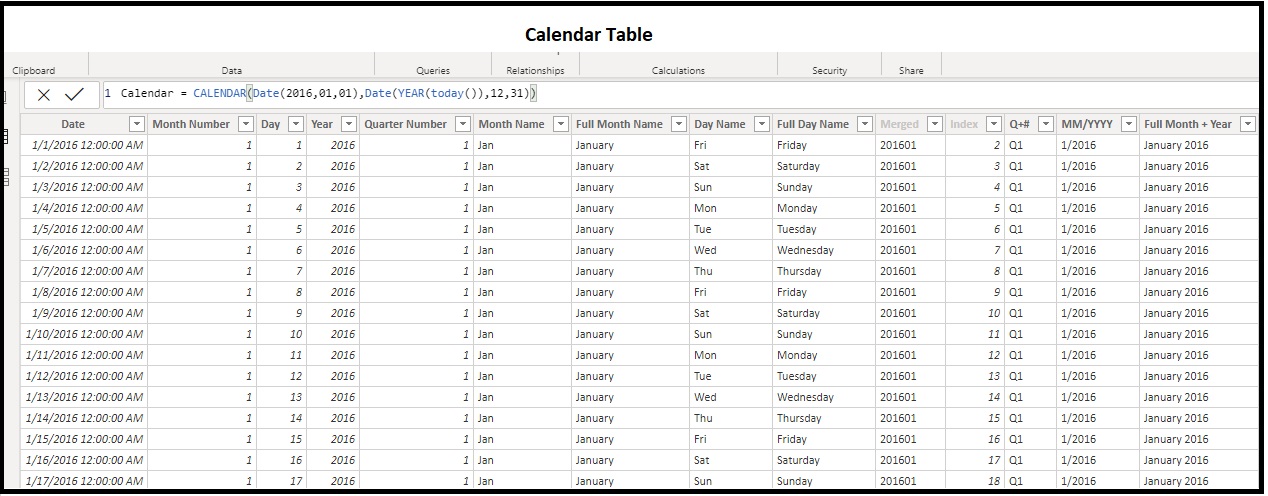Cancel the formula with the X icon
This screenshot has height=496, width=1268.
tap(44, 95)
